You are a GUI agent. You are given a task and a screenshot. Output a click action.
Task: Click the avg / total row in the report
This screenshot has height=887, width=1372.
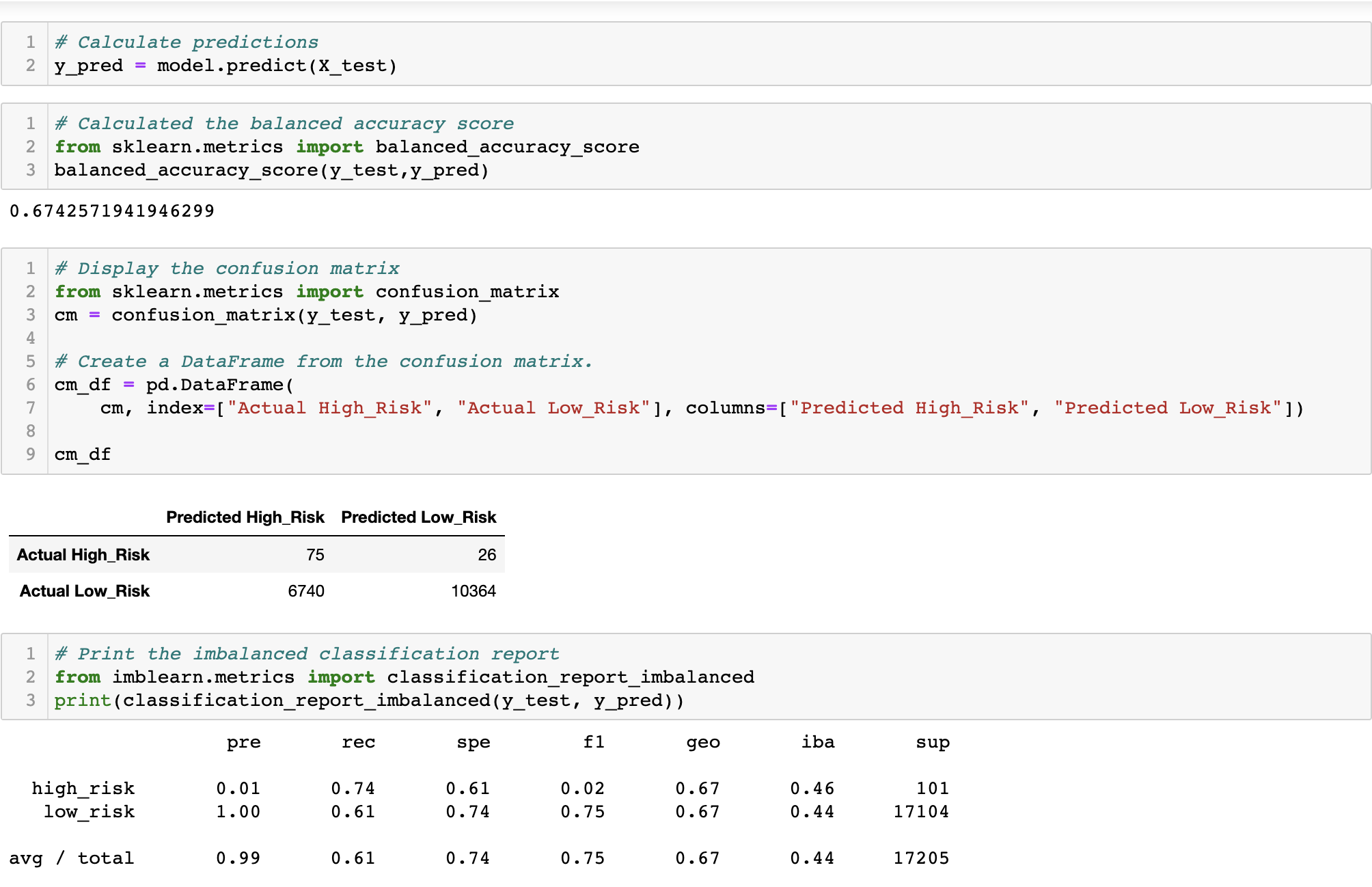point(478,858)
